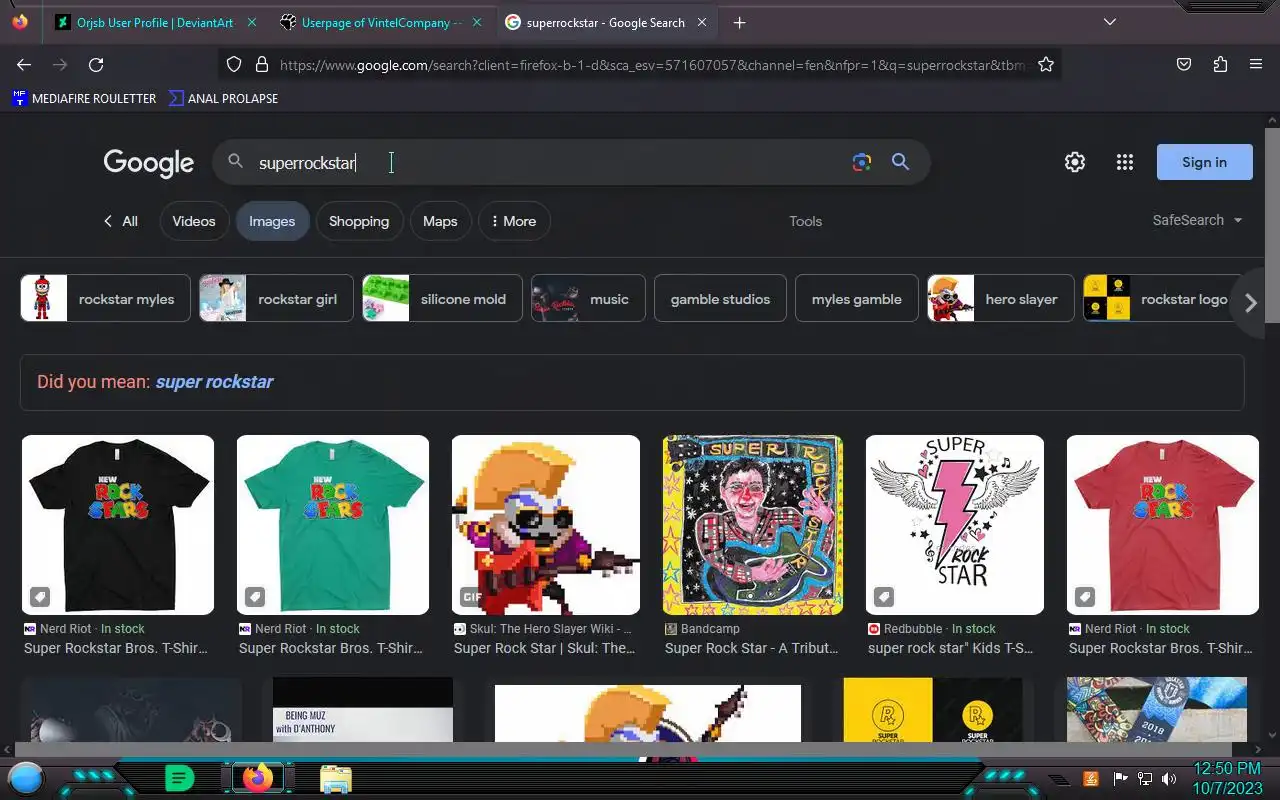Select the 'rockstar girl' chip

(x=276, y=298)
